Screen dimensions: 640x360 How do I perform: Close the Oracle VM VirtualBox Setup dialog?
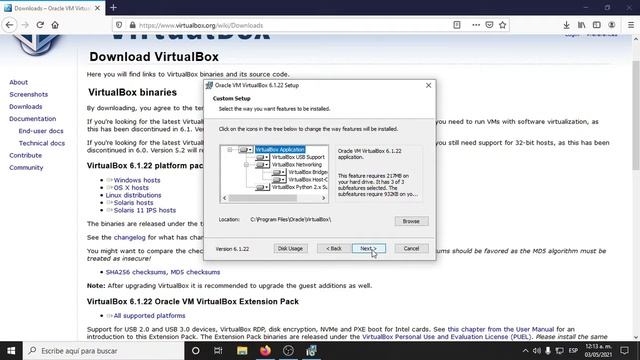428,85
